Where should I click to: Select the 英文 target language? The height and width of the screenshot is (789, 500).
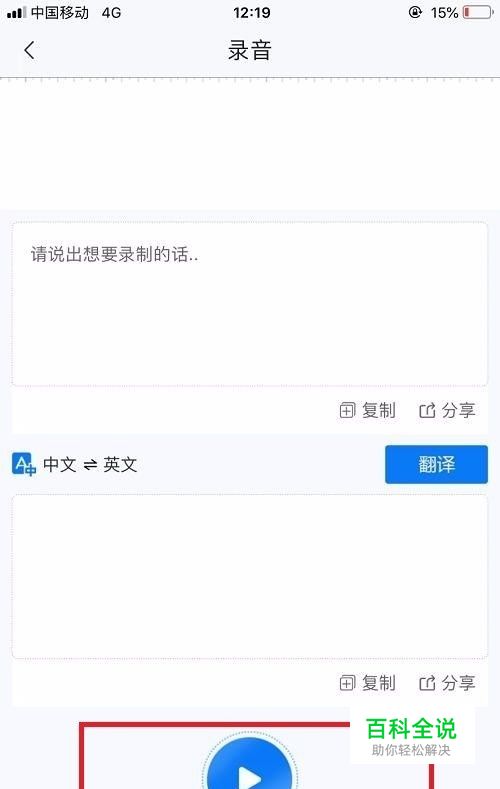pyautogui.click(x=120, y=464)
